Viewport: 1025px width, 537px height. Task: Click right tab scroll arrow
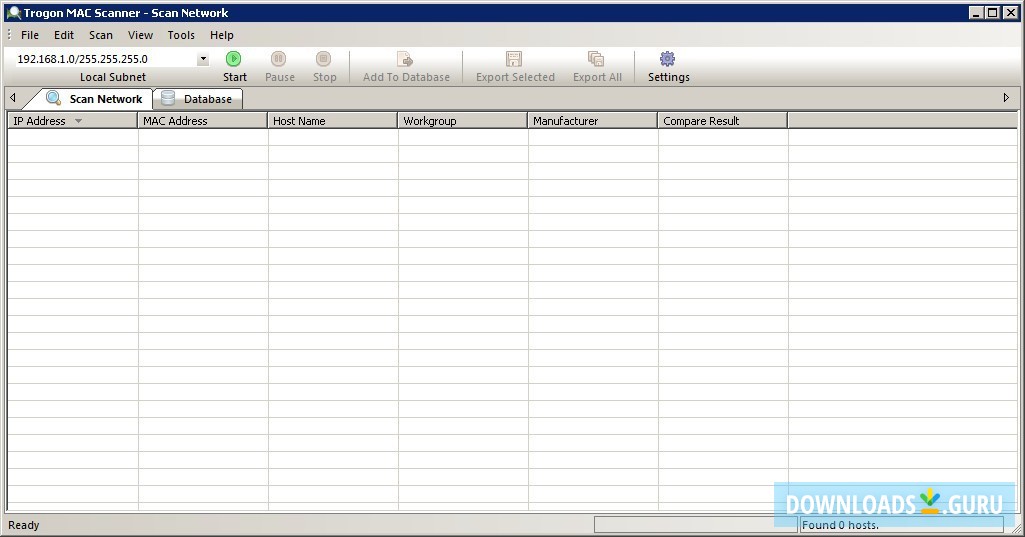point(1006,98)
